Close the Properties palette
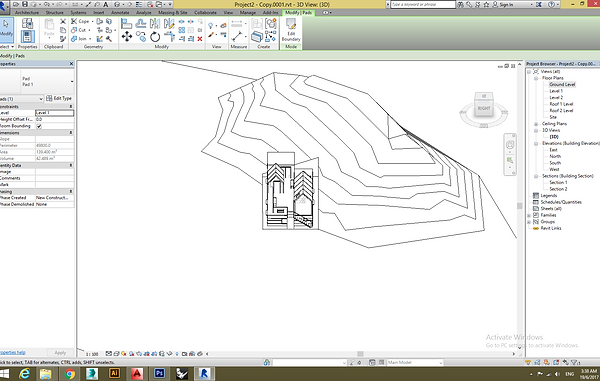This screenshot has width=600, height=381. (71, 64)
